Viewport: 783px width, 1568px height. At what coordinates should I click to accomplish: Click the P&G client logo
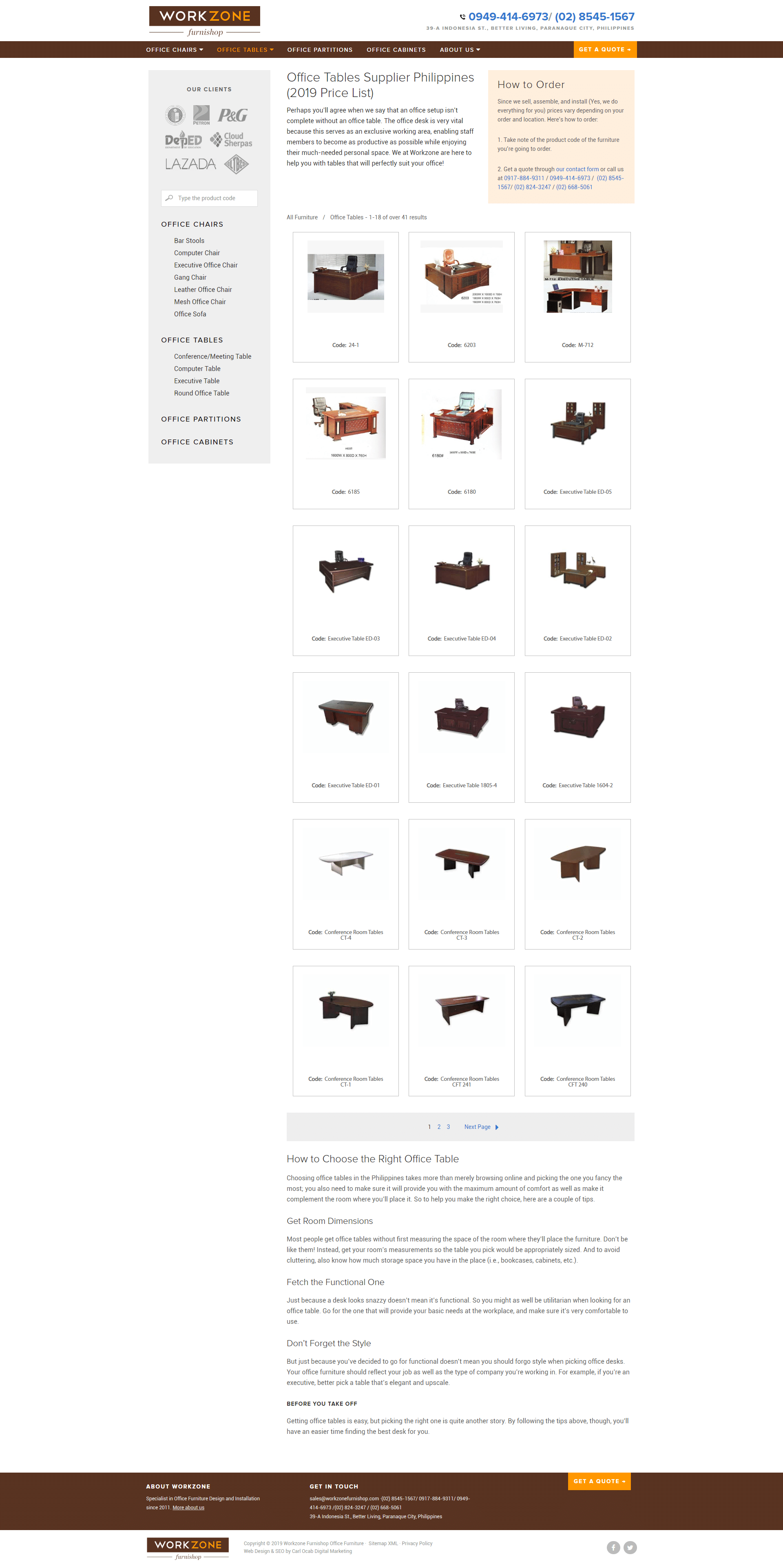click(232, 115)
